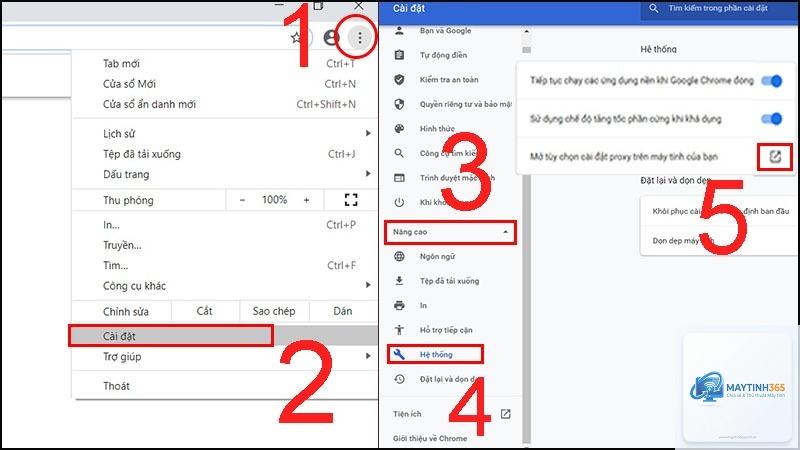This screenshot has height=450, width=800.
Task: Click the Khi khởi động power icon
Action: click(x=399, y=202)
